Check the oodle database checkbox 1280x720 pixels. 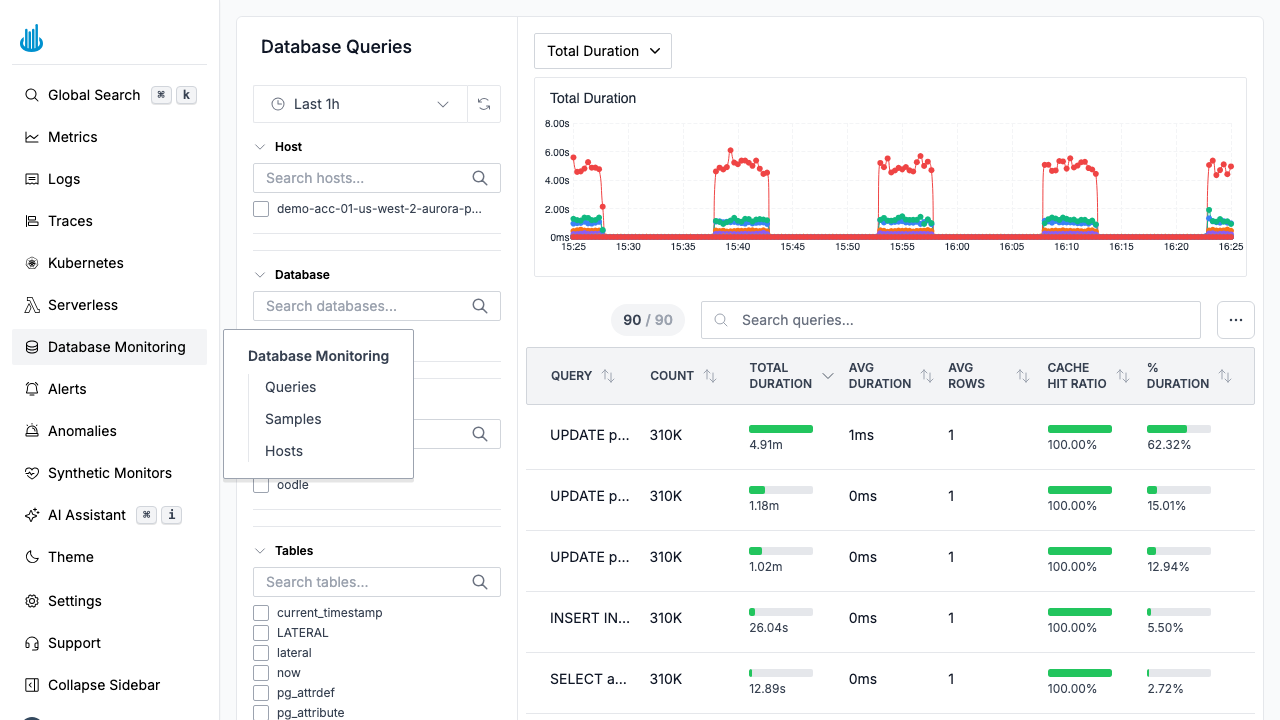[261, 485]
